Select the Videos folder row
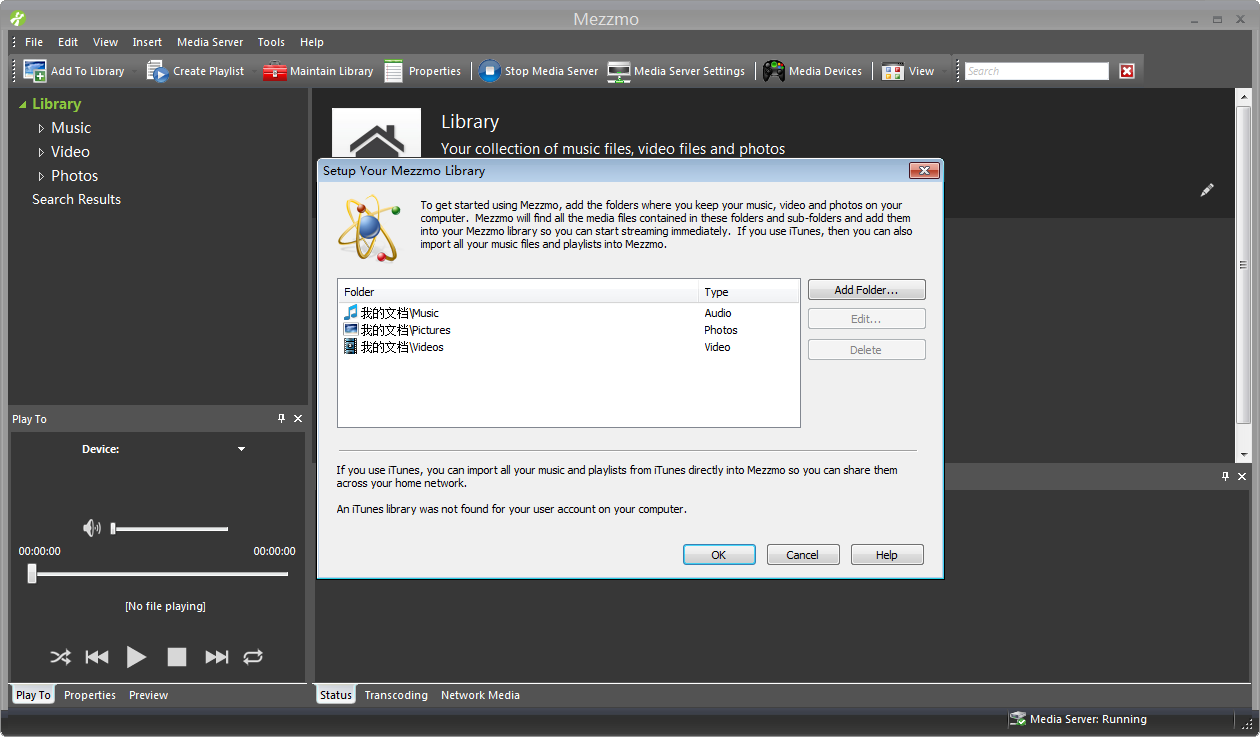Image resolution: width=1260 pixels, height=737 pixels. [x=569, y=347]
